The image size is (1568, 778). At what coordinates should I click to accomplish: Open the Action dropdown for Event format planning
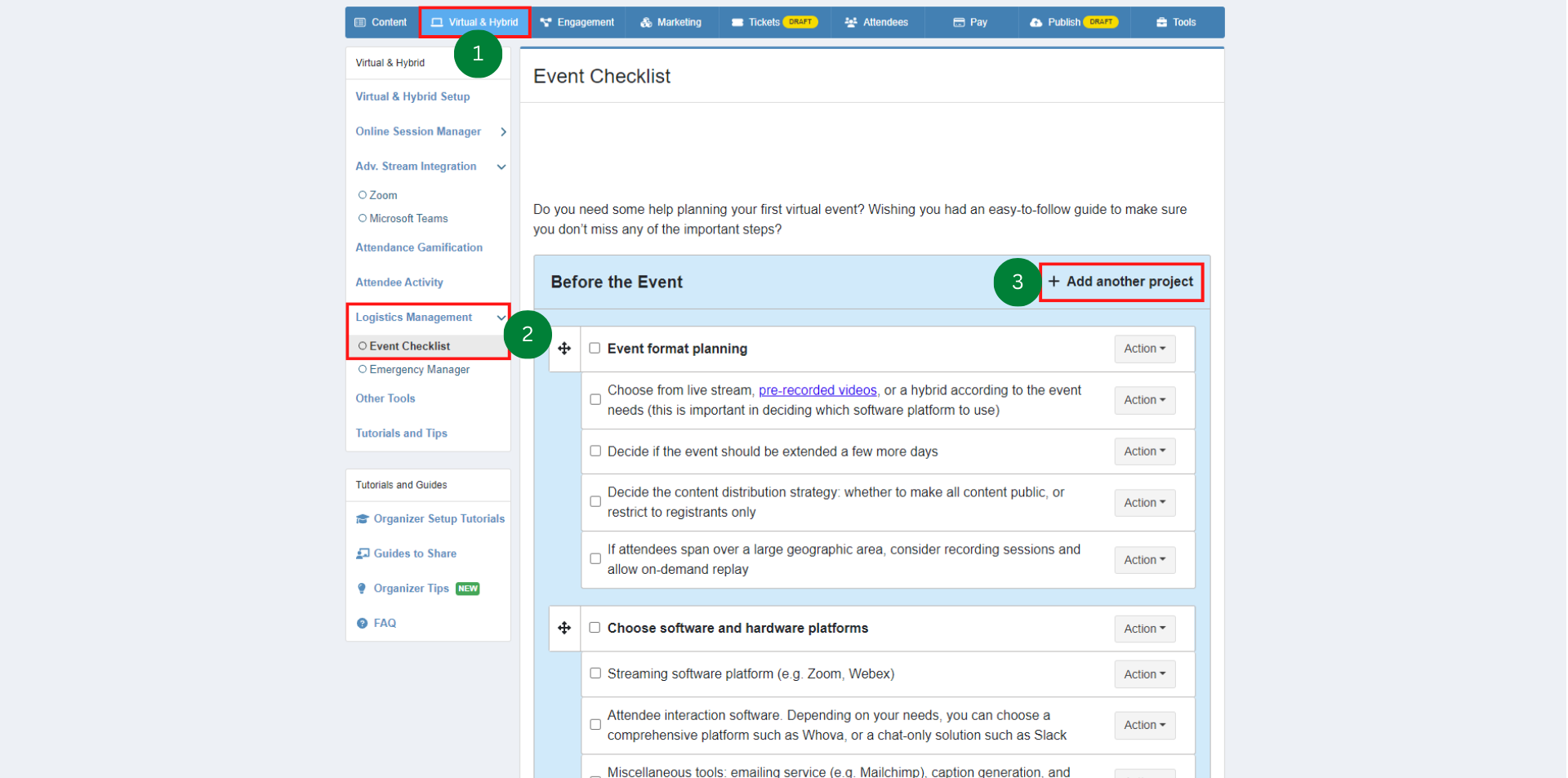[x=1144, y=349]
